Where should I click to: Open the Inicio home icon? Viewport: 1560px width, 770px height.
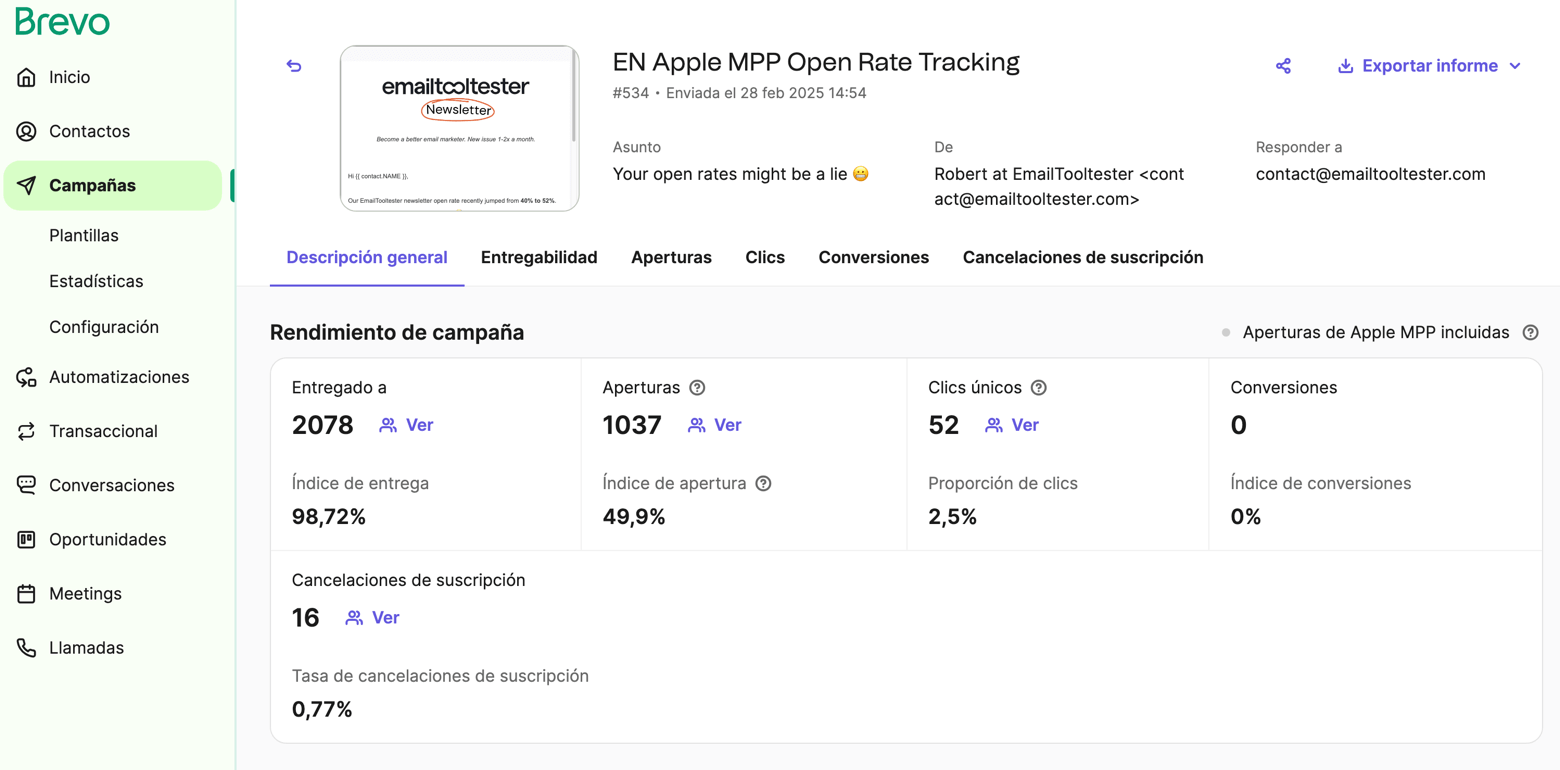tap(27, 77)
